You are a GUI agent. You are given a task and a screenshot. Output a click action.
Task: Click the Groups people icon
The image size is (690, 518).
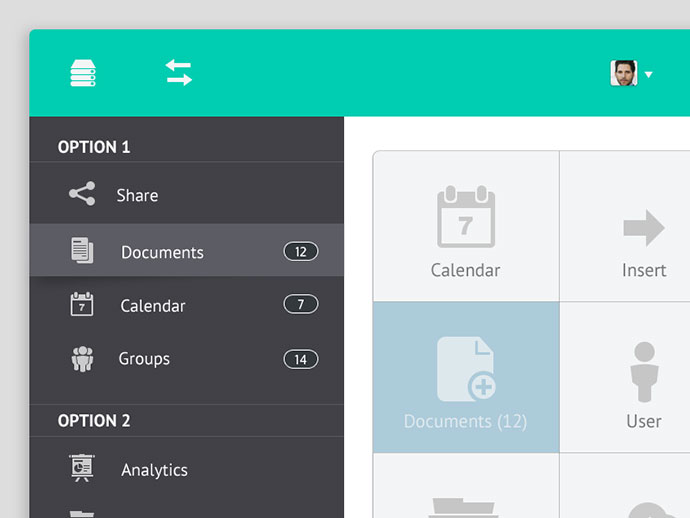82,359
